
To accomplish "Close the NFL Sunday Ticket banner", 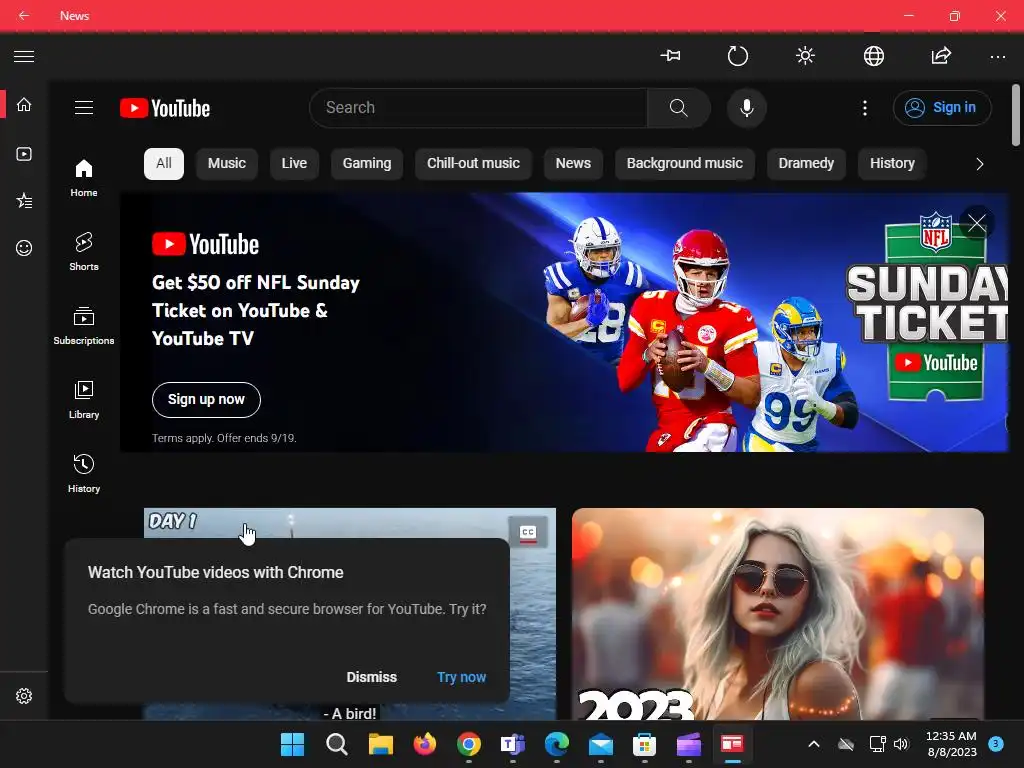I will click(977, 223).
